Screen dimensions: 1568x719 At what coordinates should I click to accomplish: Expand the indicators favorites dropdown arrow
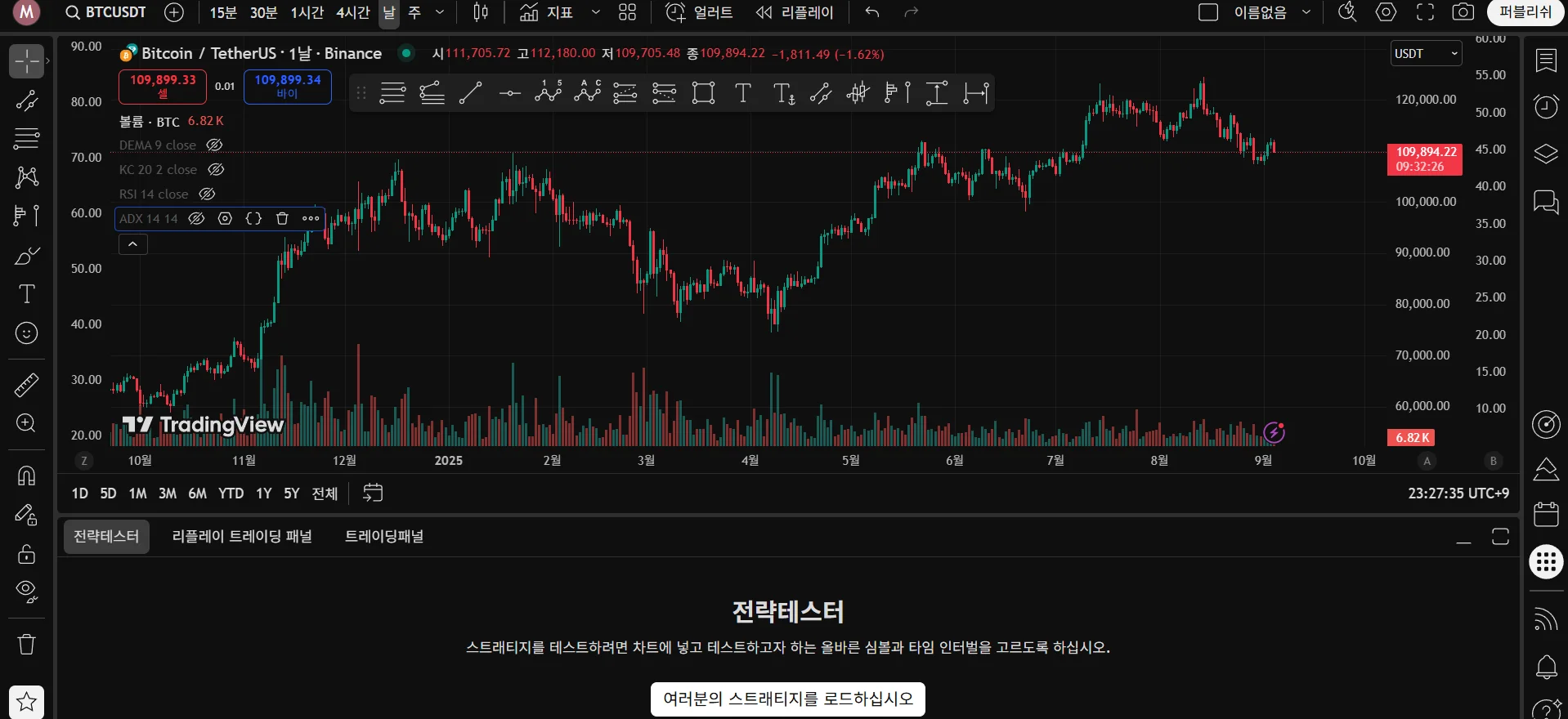(595, 12)
